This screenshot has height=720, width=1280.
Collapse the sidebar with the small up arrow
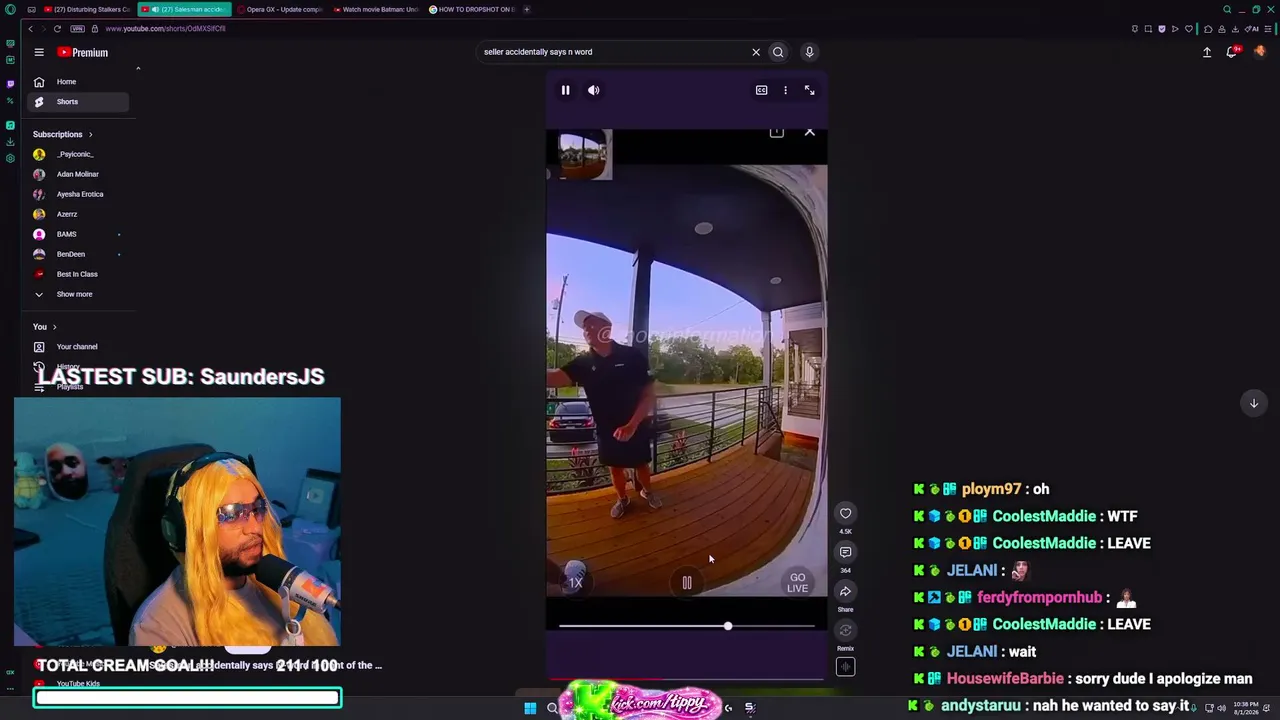(138, 68)
